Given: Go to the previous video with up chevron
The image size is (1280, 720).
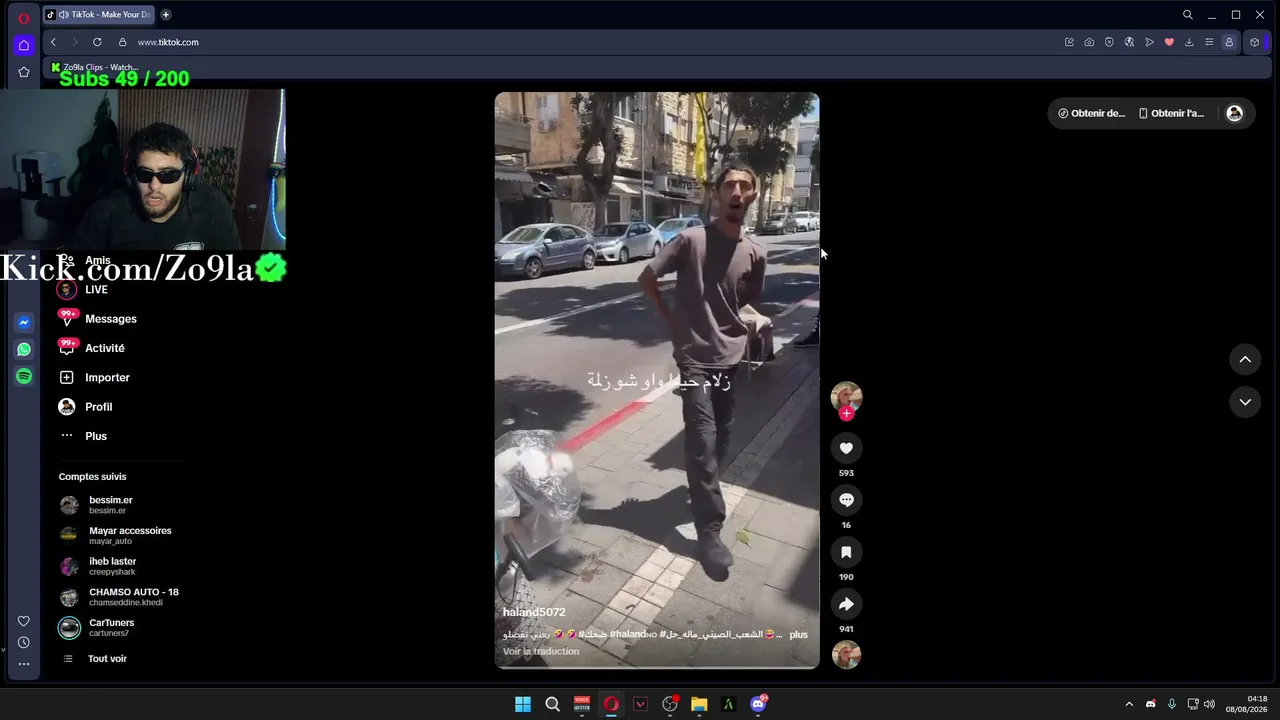Looking at the screenshot, I should click(1245, 359).
